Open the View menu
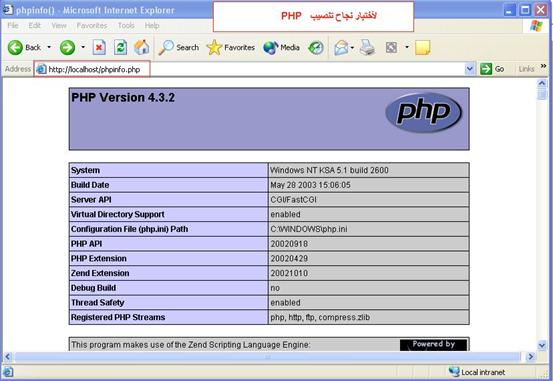The width and height of the screenshot is (553, 381). [59, 25]
